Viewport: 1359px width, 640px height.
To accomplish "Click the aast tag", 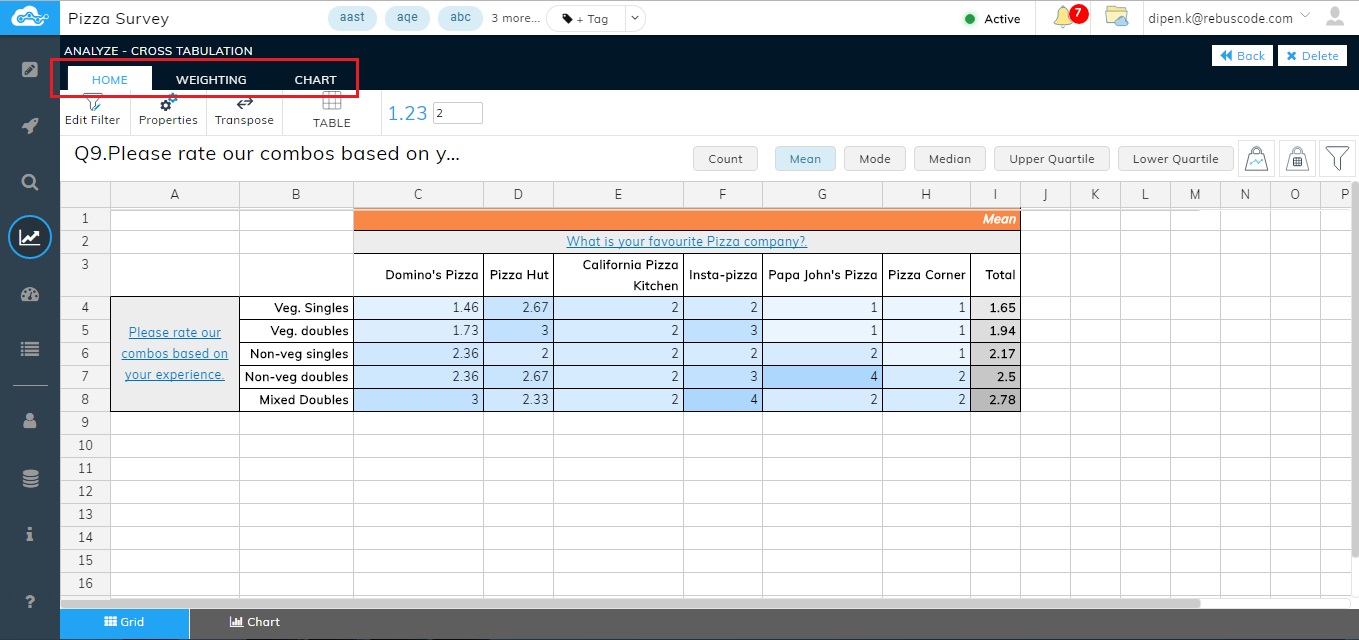I will tap(352, 18).
